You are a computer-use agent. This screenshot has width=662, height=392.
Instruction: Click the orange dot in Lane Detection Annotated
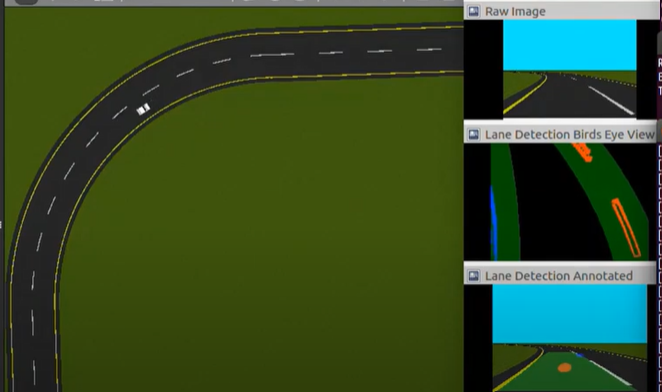[564, 368]
